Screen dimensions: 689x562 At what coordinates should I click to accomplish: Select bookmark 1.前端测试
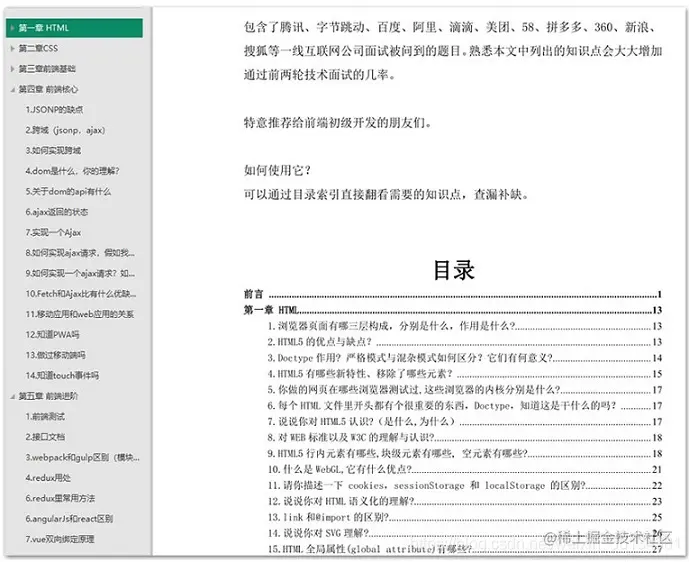click(45, 417)
